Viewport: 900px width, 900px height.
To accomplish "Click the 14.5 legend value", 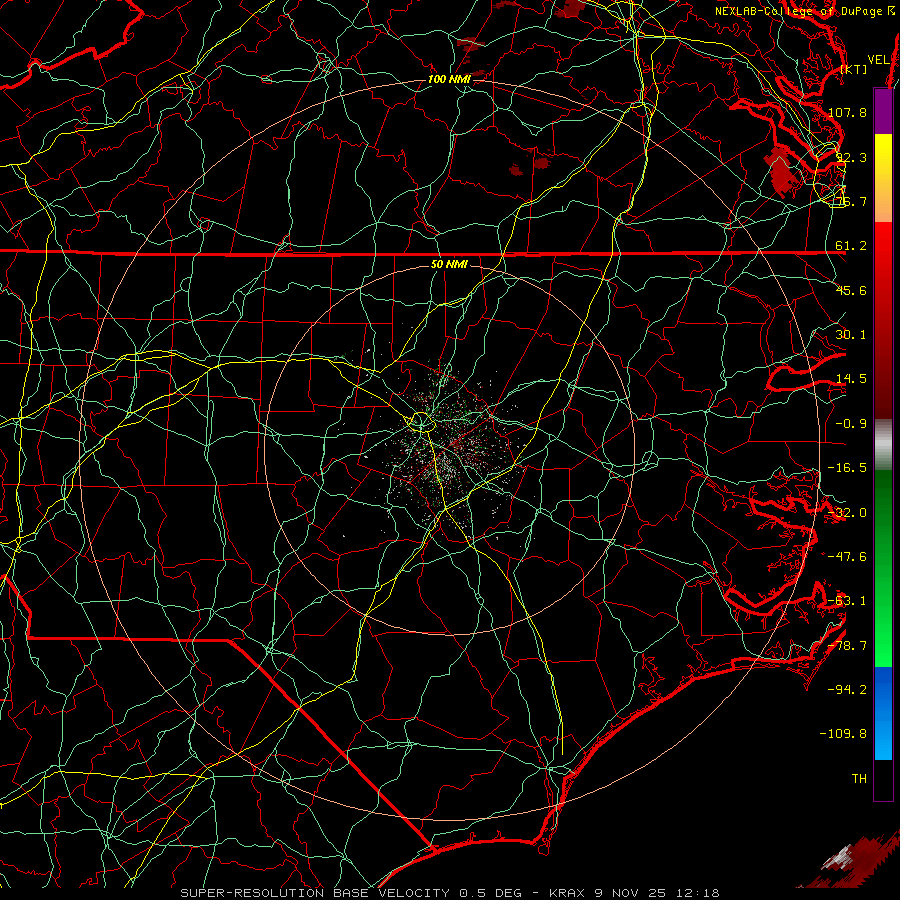I will point(851,379).
